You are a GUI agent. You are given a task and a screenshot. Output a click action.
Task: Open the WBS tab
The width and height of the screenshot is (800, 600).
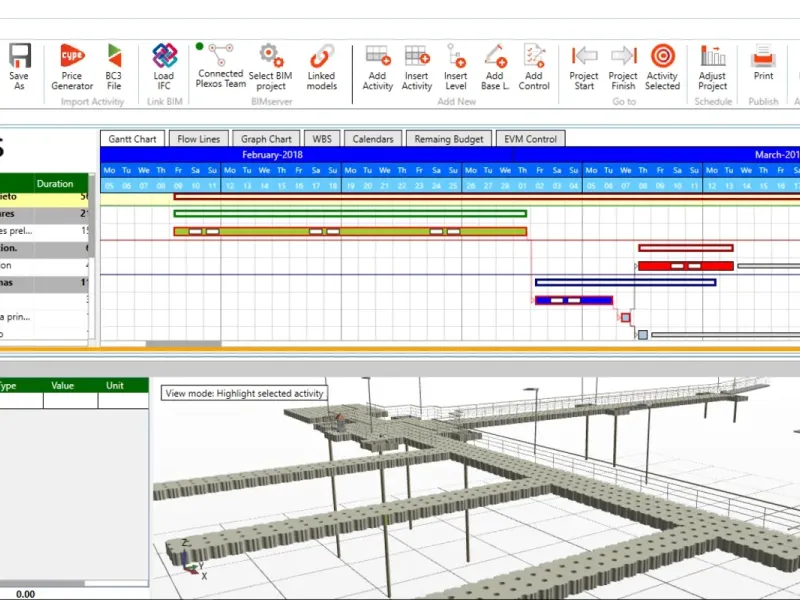pos(322,139)
